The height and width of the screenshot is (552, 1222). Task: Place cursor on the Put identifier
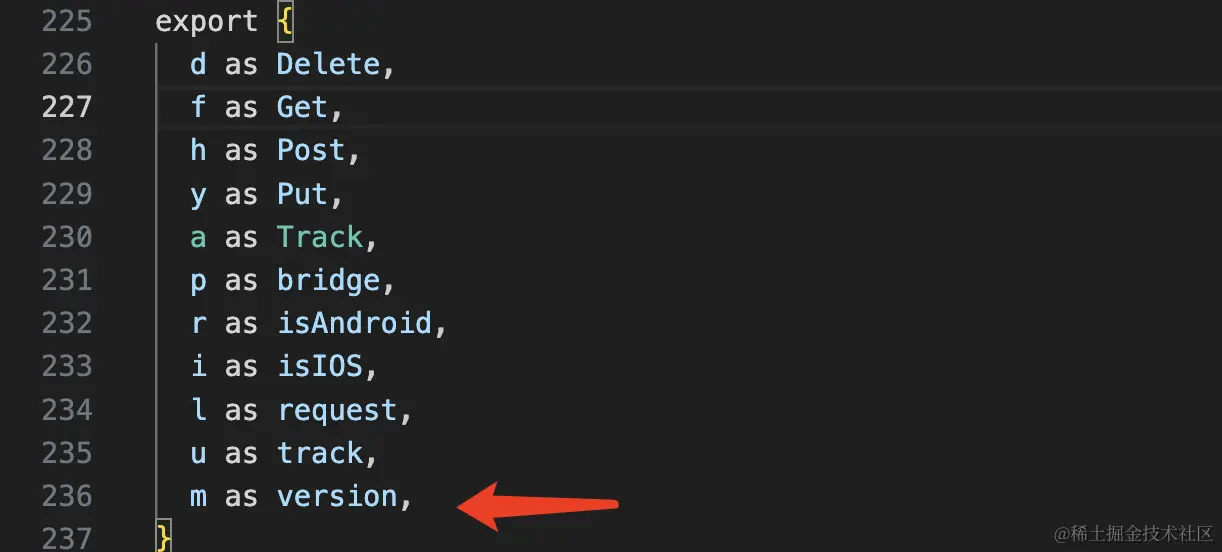click(302, 194)
